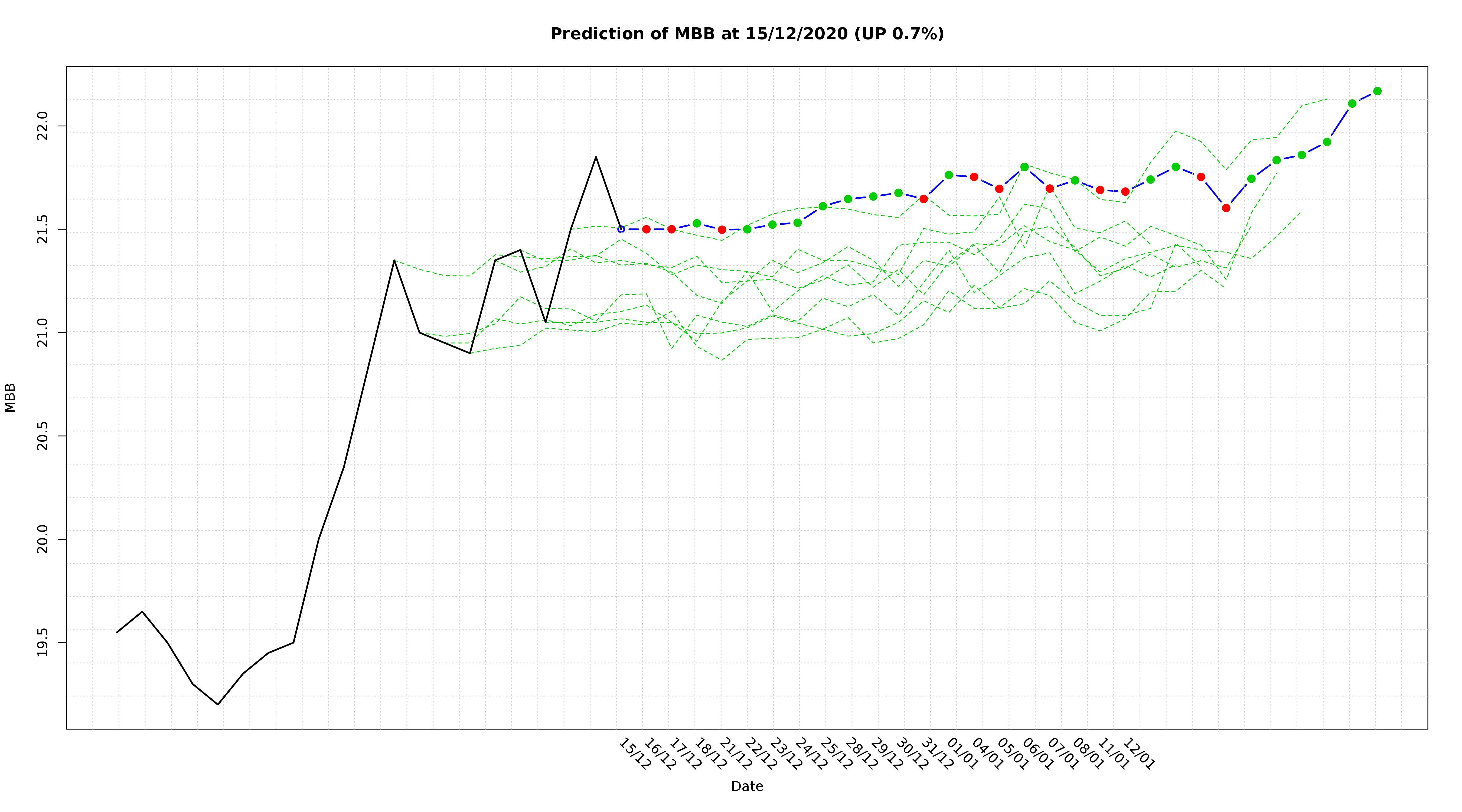Image resolution: width=1462 pixels, height=812 pixels.
Task: Click the 15/12 date tick label
Action: pyautogui.click(x=635, y=754)
